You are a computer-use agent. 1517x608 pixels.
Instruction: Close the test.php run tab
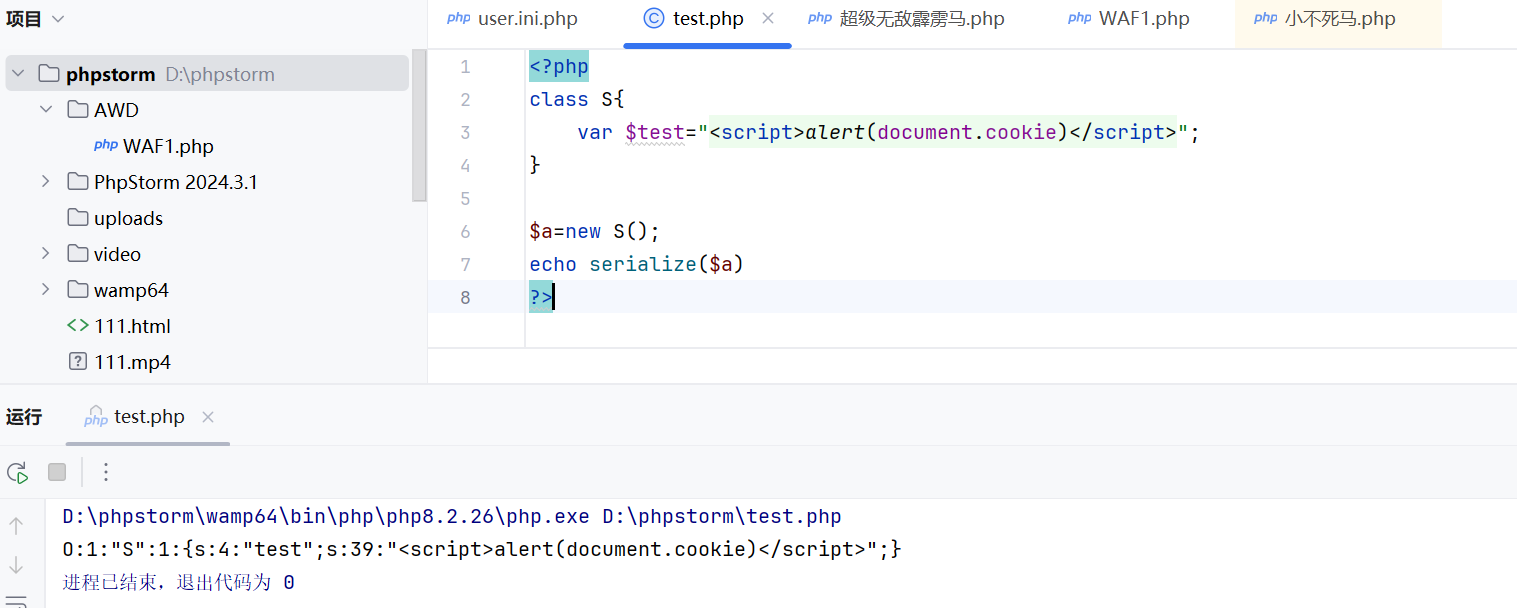[208, 417]
